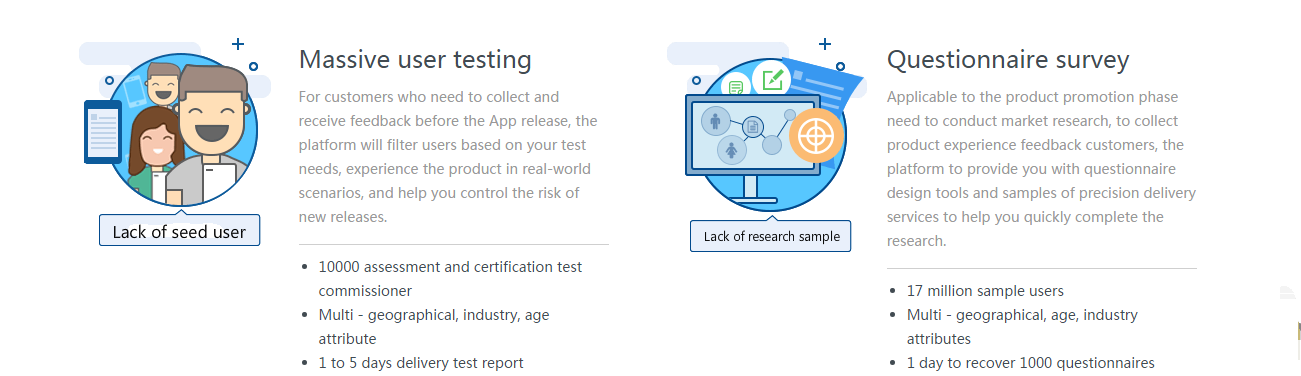
Task: Open the 'Massive user testing' heading
Action: [x=415, y=60]
